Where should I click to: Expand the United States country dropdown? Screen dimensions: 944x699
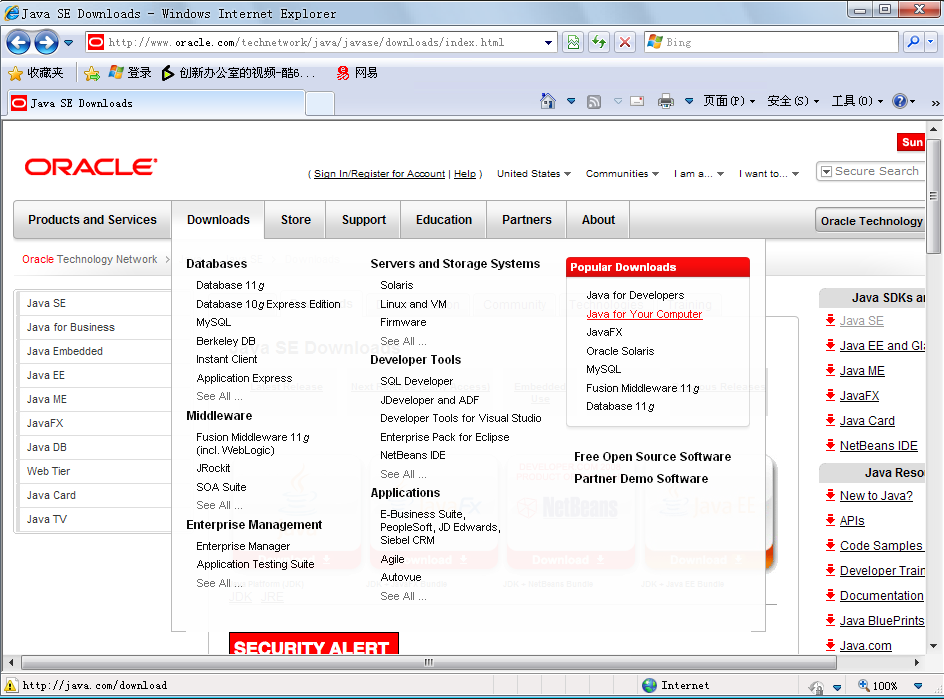[x=533, y=173]
